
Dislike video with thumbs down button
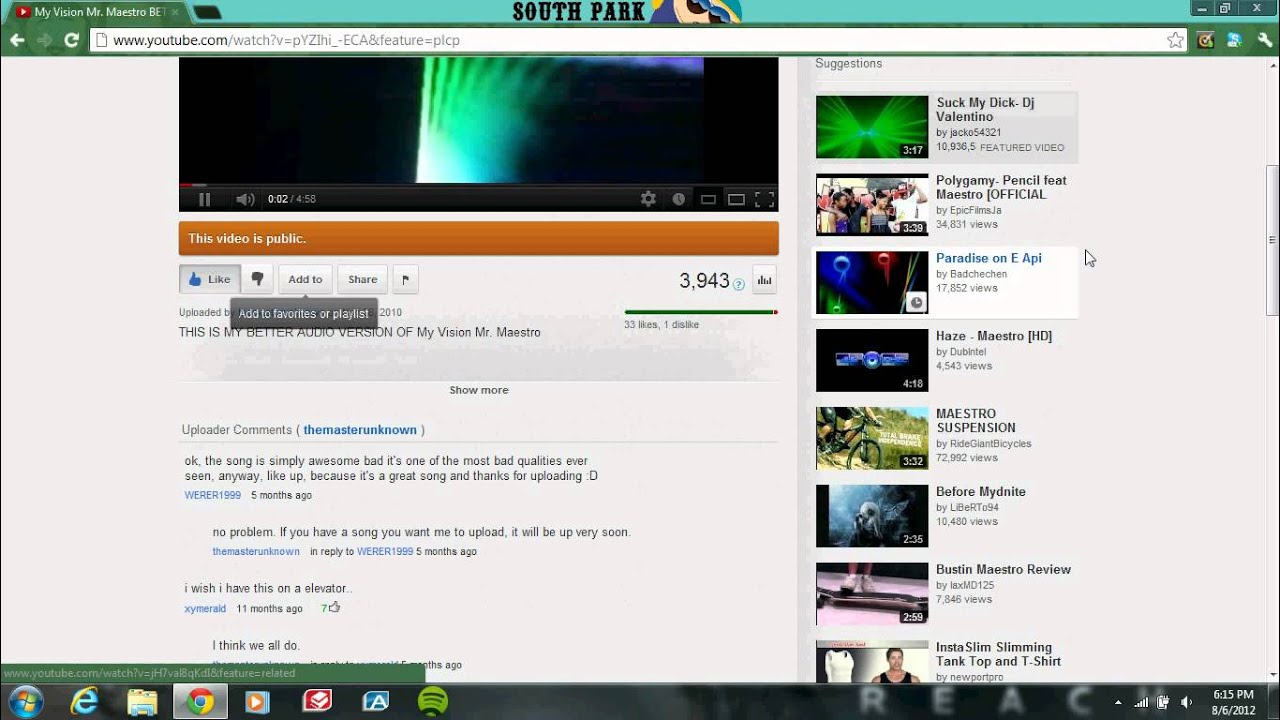point(257,279)
